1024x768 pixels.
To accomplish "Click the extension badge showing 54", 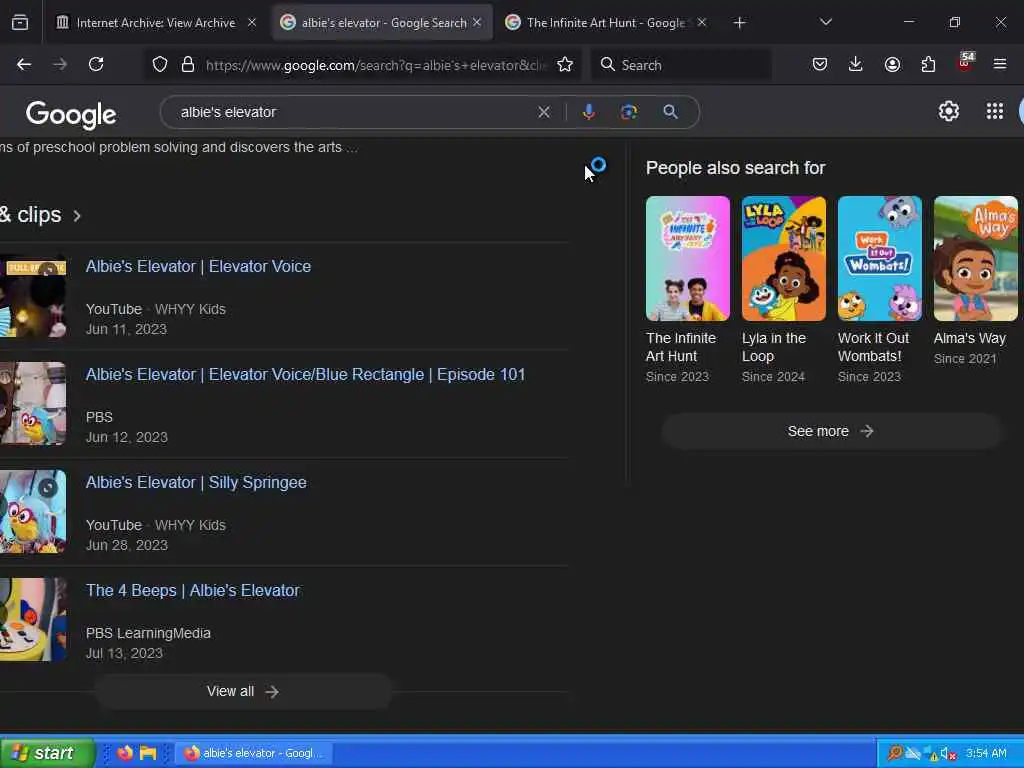I will point(965,62).
